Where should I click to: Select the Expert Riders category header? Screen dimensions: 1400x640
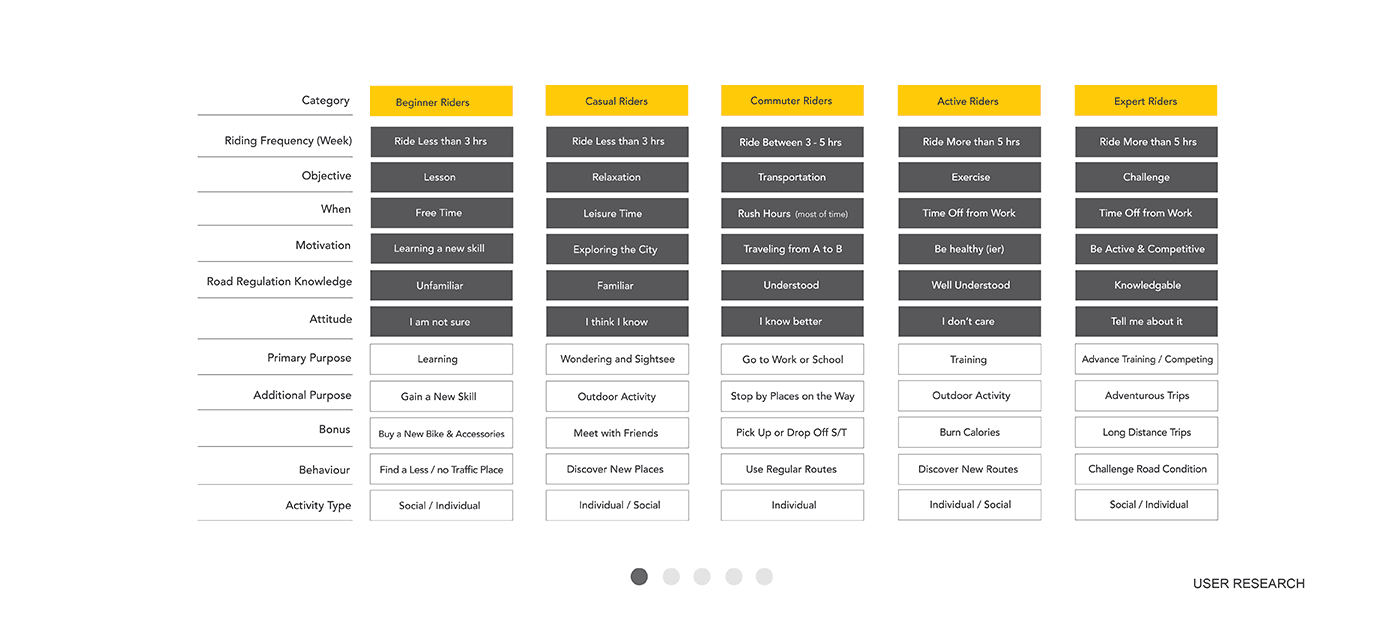coord(1146,100)
